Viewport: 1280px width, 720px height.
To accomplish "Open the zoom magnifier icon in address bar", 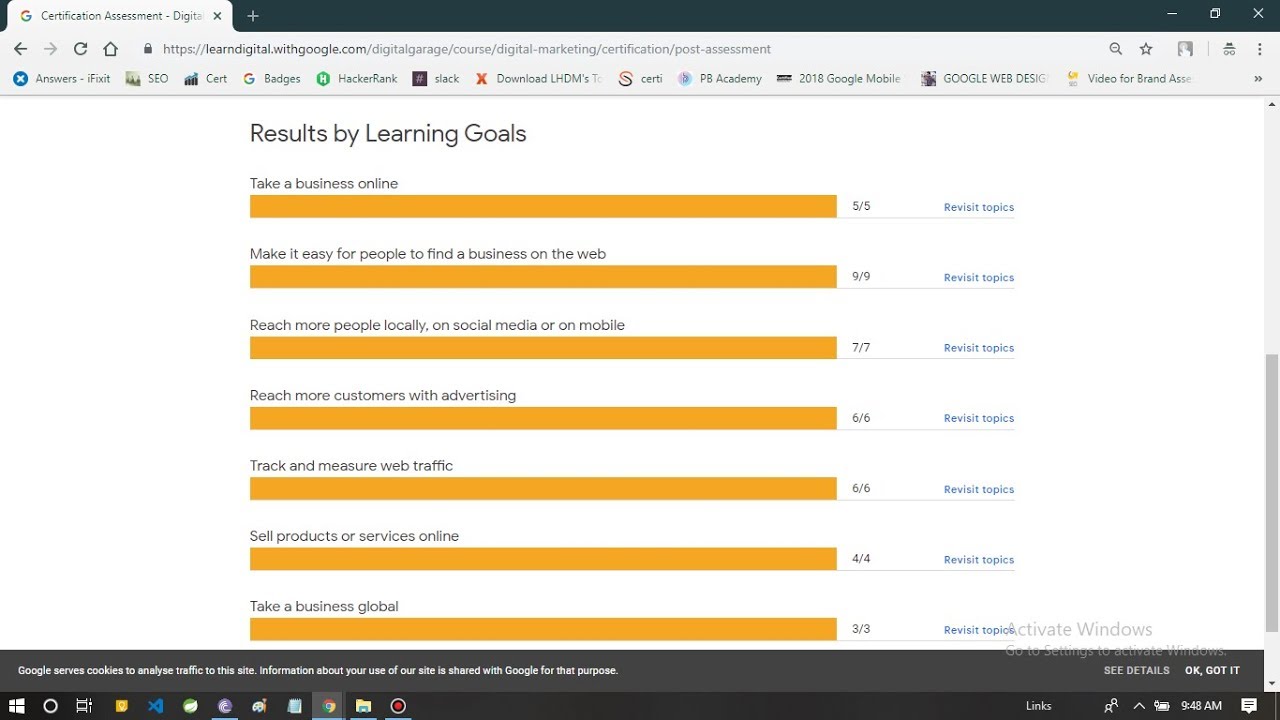I will pos(1116,49).
